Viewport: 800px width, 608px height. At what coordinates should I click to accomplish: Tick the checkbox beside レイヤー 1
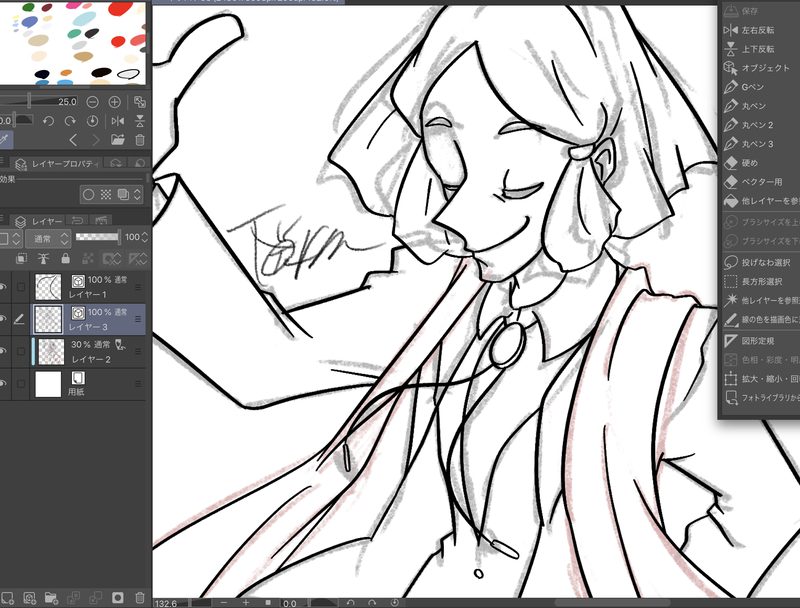[x=21, y=287]
